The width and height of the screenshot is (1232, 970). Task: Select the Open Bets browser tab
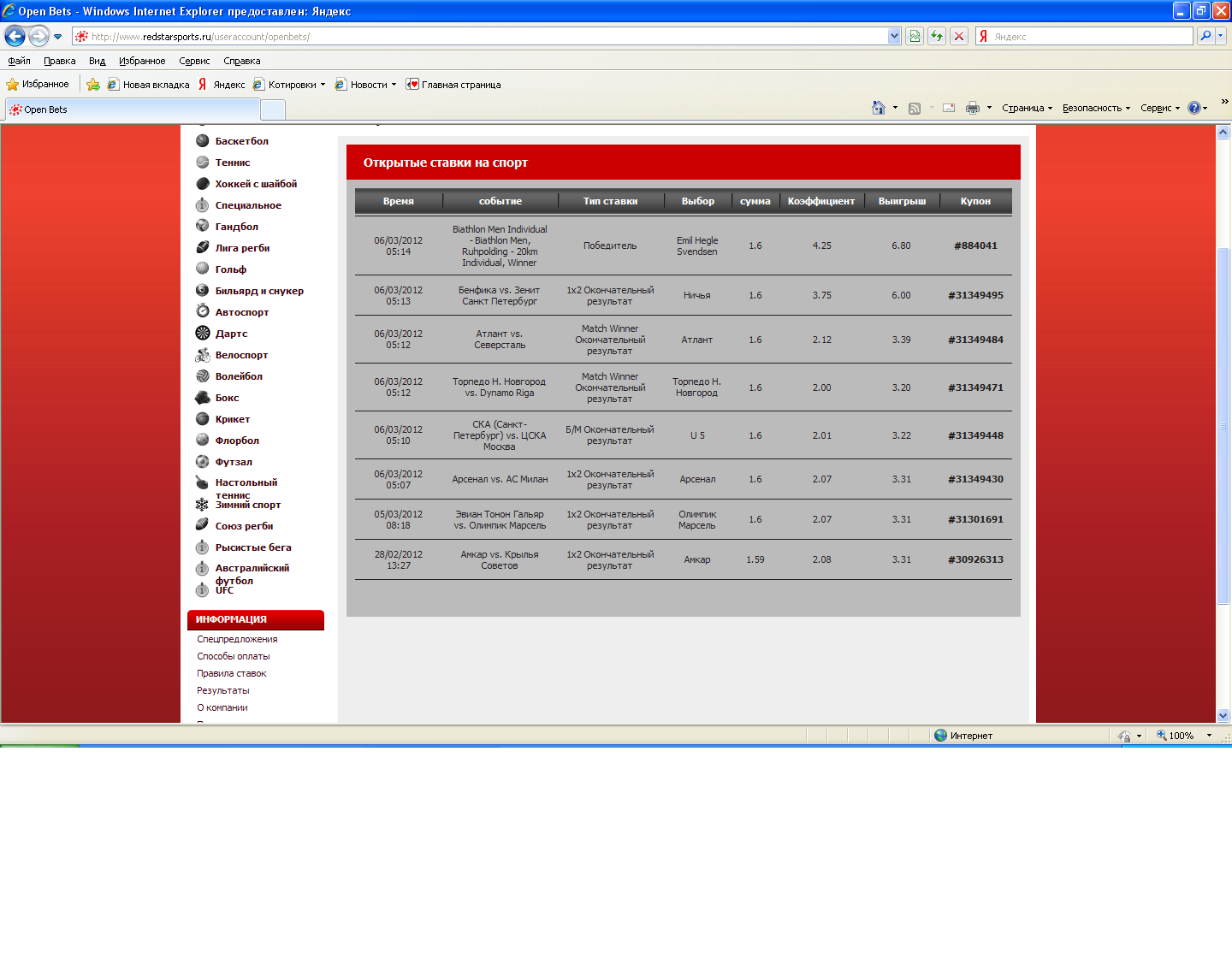(x=133, y=109)
